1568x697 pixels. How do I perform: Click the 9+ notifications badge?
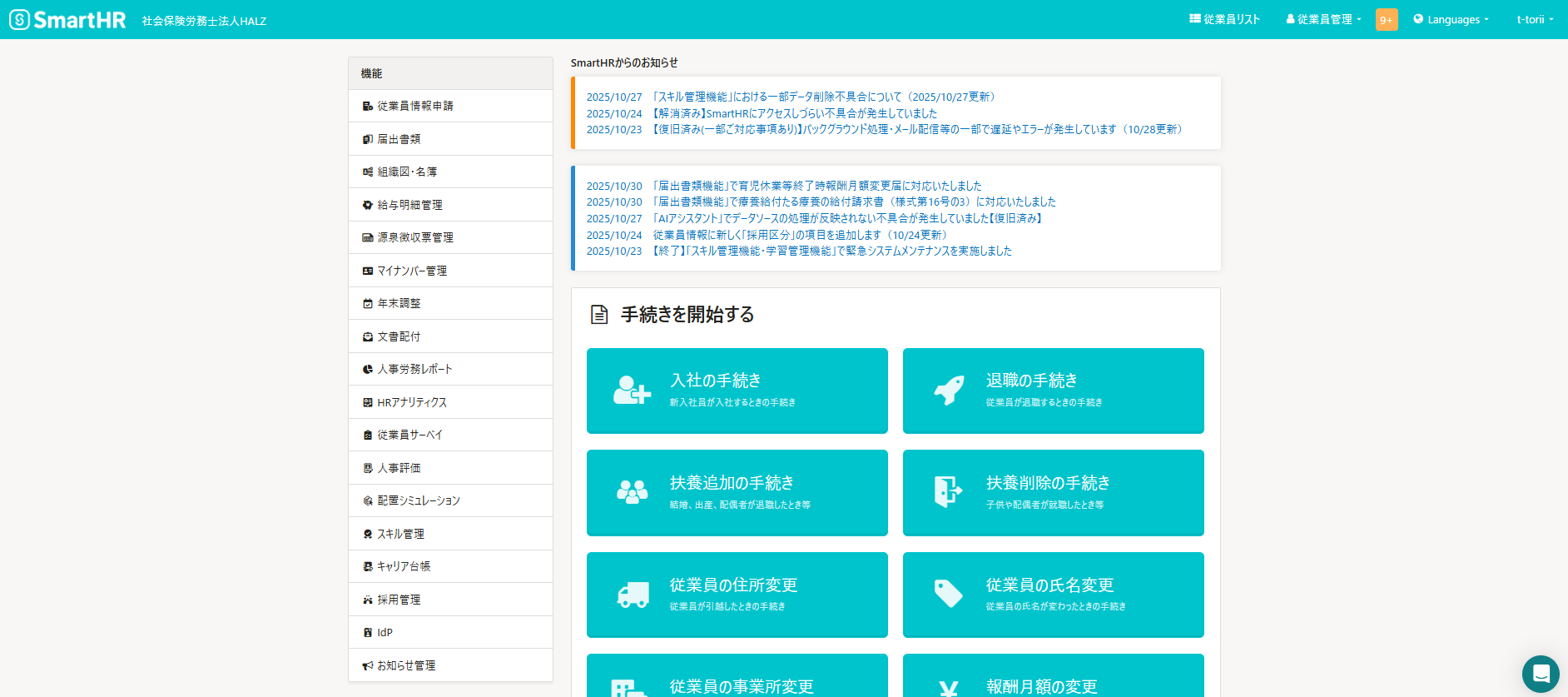pos(1387,20)
